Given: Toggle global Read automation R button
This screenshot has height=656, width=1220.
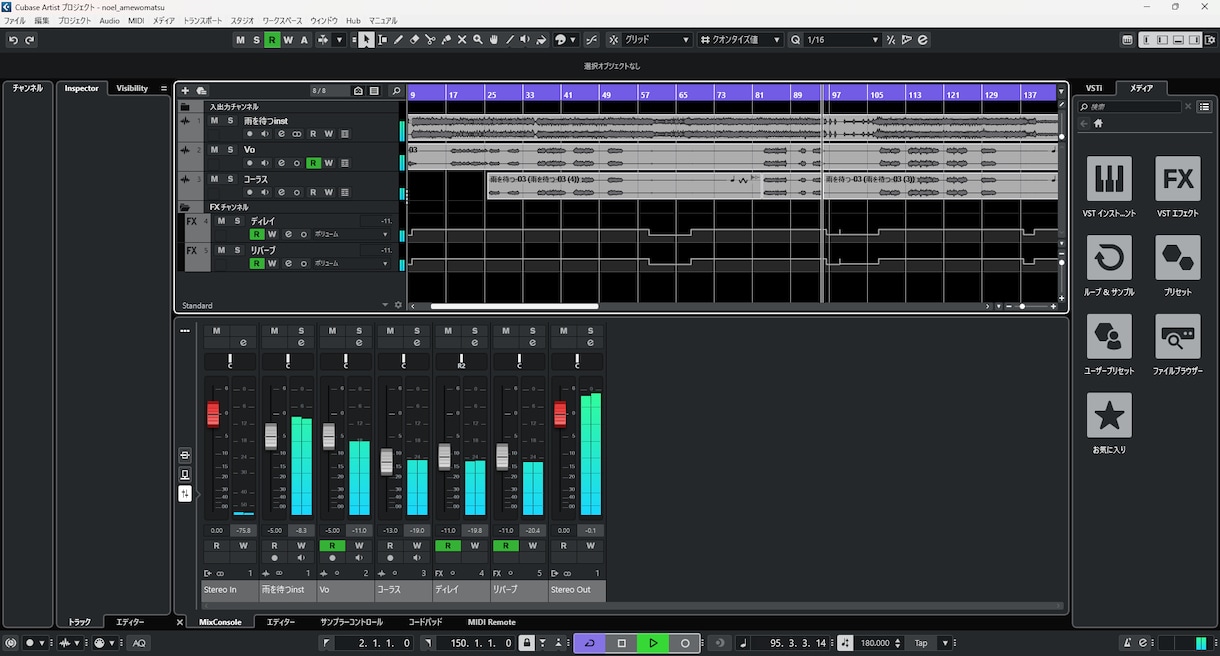Looking at the screenshot, I should (x=272, y=40).
